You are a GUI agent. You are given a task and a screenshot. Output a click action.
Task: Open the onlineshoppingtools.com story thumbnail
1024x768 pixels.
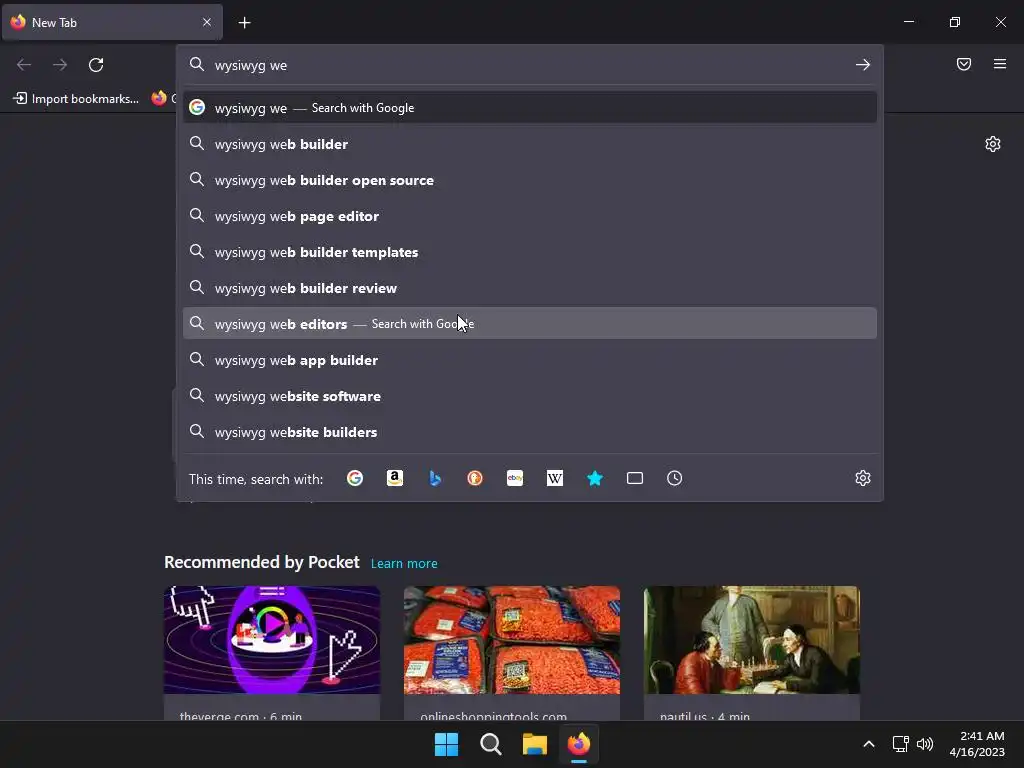pos(512,640)
